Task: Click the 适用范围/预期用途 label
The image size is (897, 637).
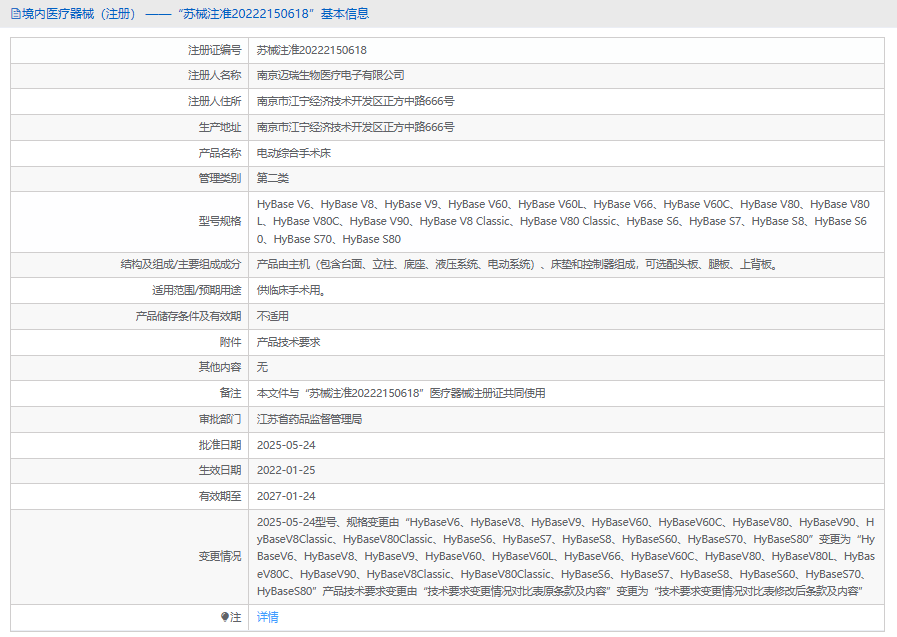Action: (x=196, y=290)
